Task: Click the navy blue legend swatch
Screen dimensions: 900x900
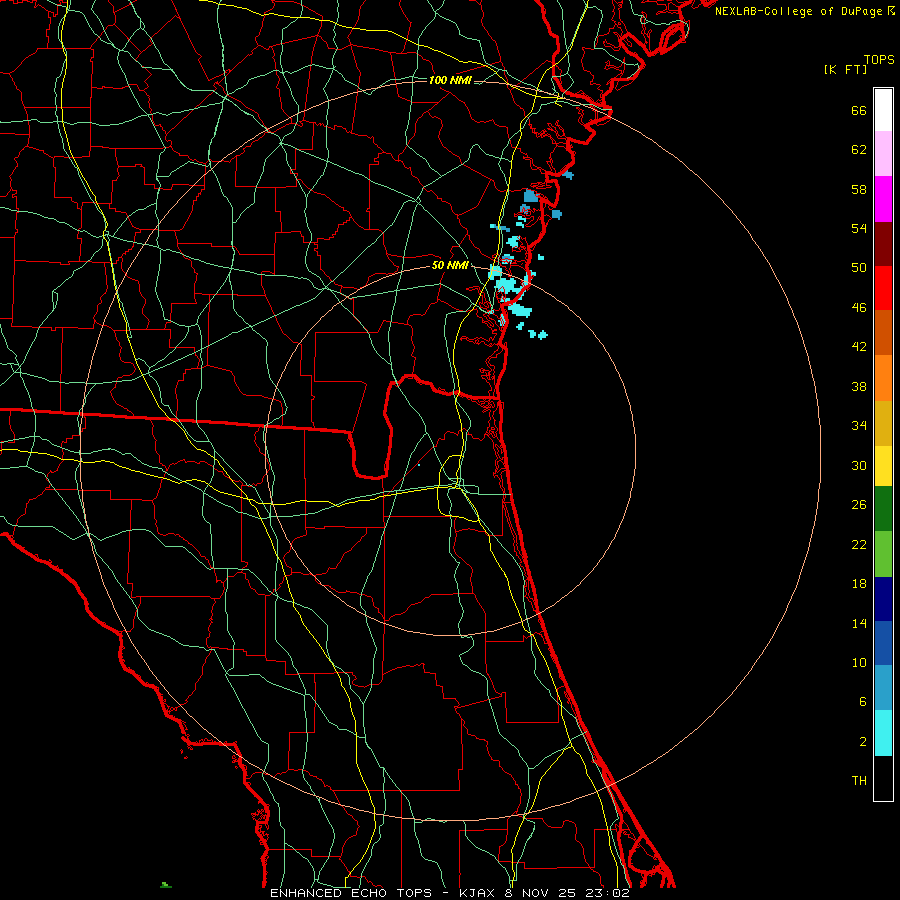Action: [x=883, y=599]
